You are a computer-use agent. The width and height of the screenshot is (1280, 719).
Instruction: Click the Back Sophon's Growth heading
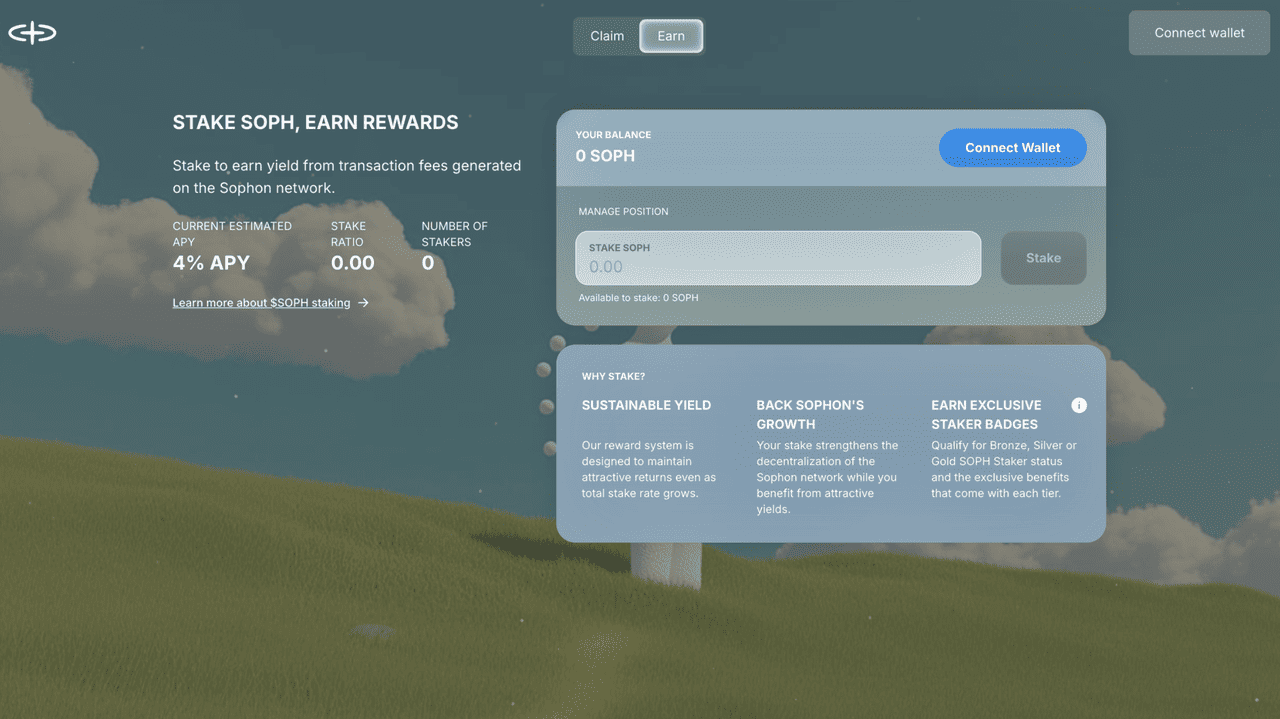pyautogui.click(x=810, y=414)
